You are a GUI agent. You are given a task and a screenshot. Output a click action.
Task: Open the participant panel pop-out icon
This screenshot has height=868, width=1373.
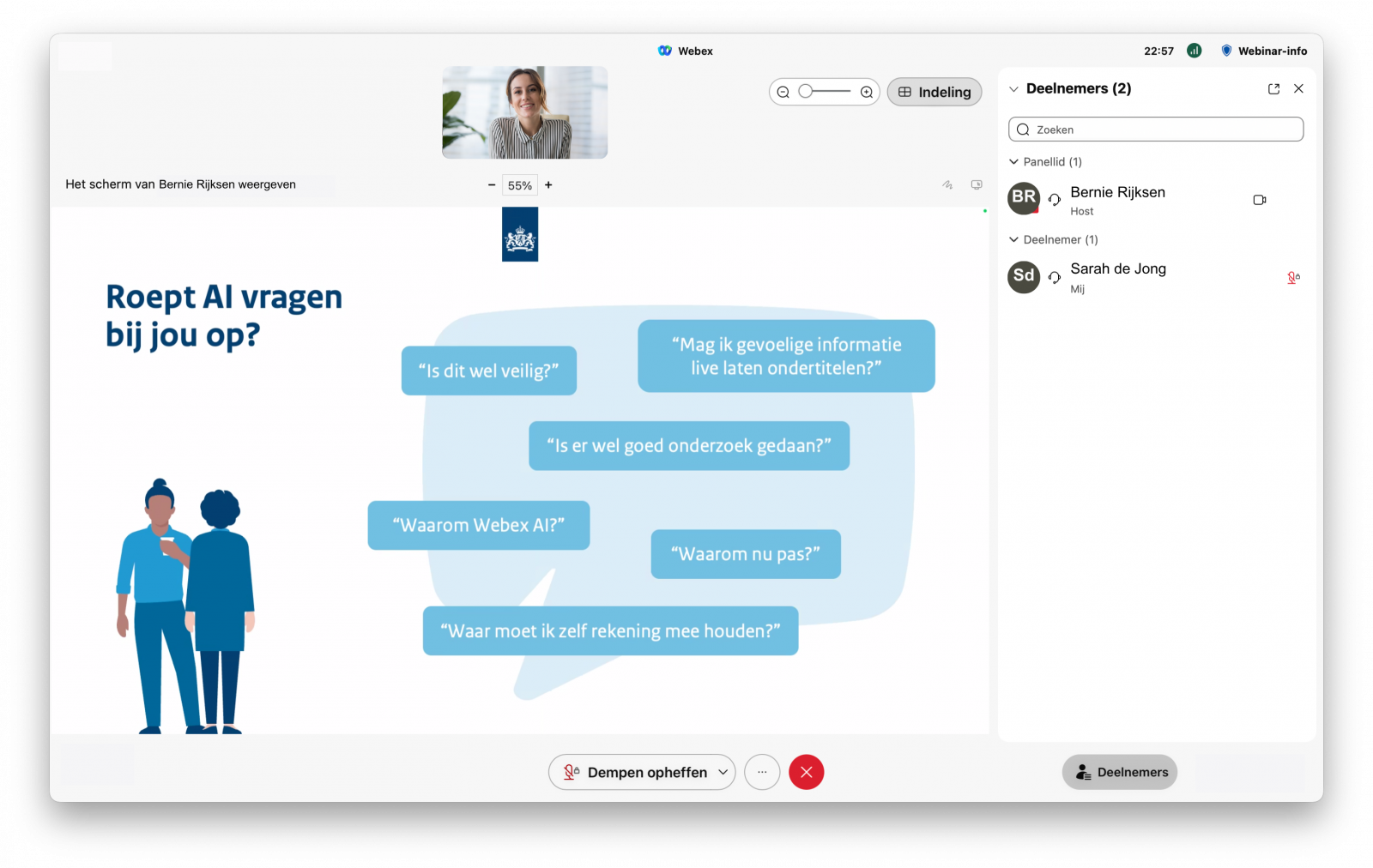pyautogui.click(x=1273, y=88)
